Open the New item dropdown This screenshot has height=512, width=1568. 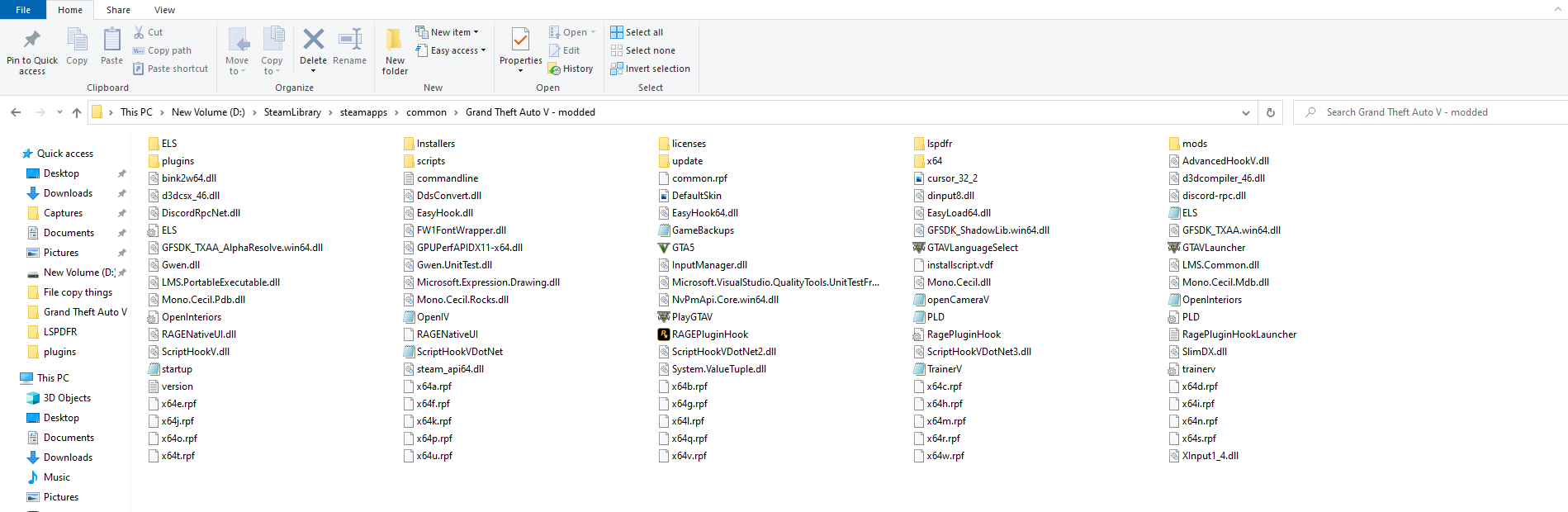pyautogui.click(x=447, y=32)
